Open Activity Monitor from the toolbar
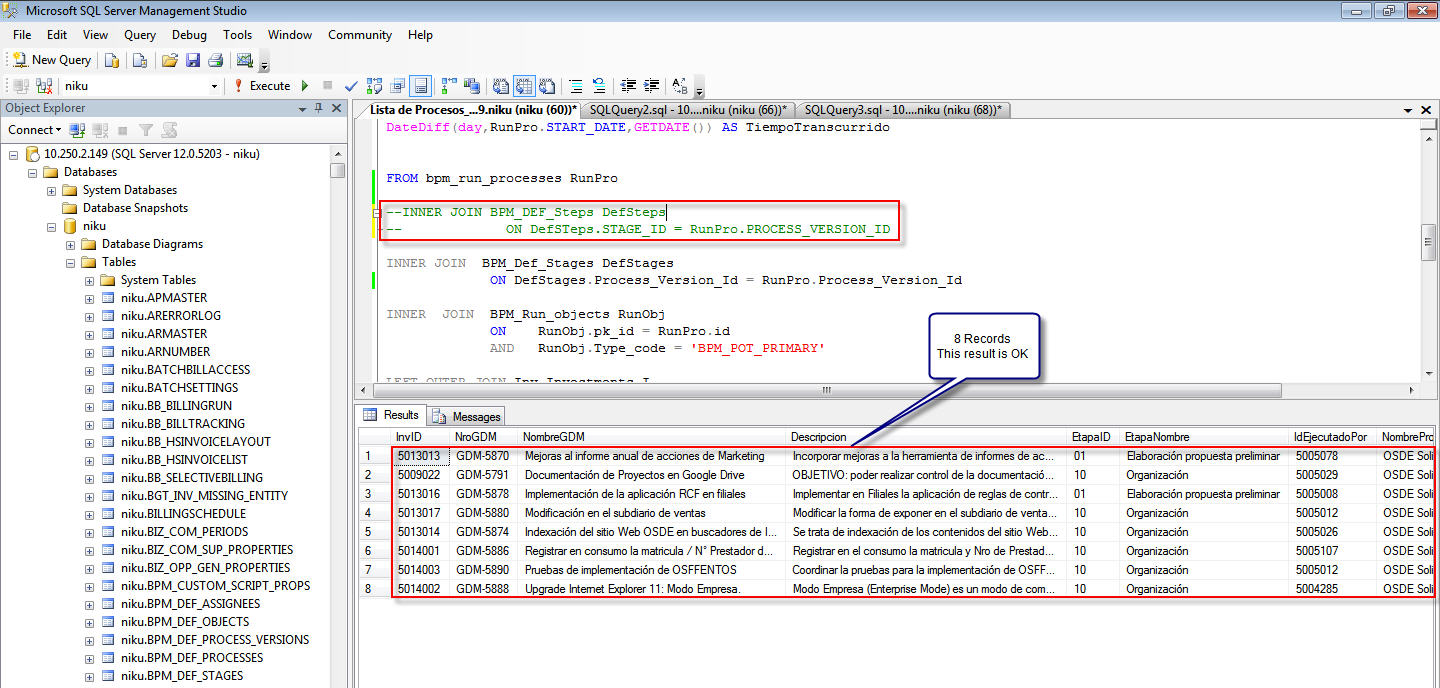Viewport: 1440px width, 688px height. [245, 60]
